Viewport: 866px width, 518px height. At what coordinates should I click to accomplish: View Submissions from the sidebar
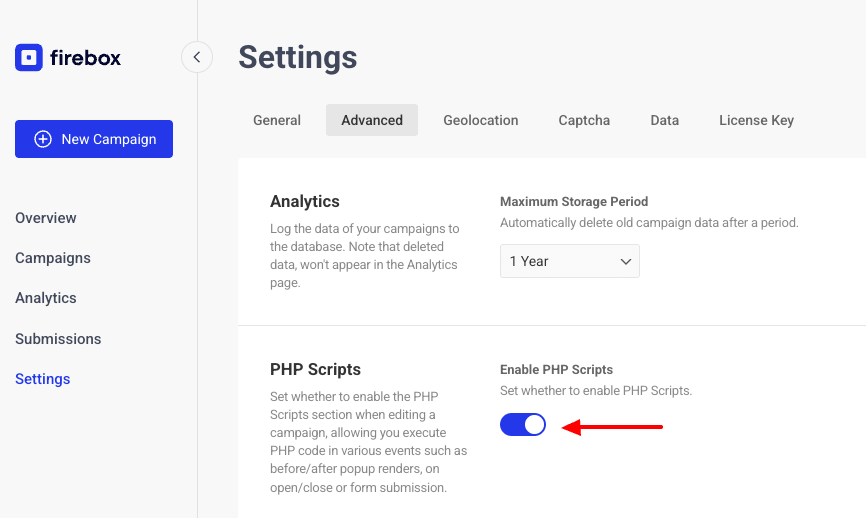58,339
